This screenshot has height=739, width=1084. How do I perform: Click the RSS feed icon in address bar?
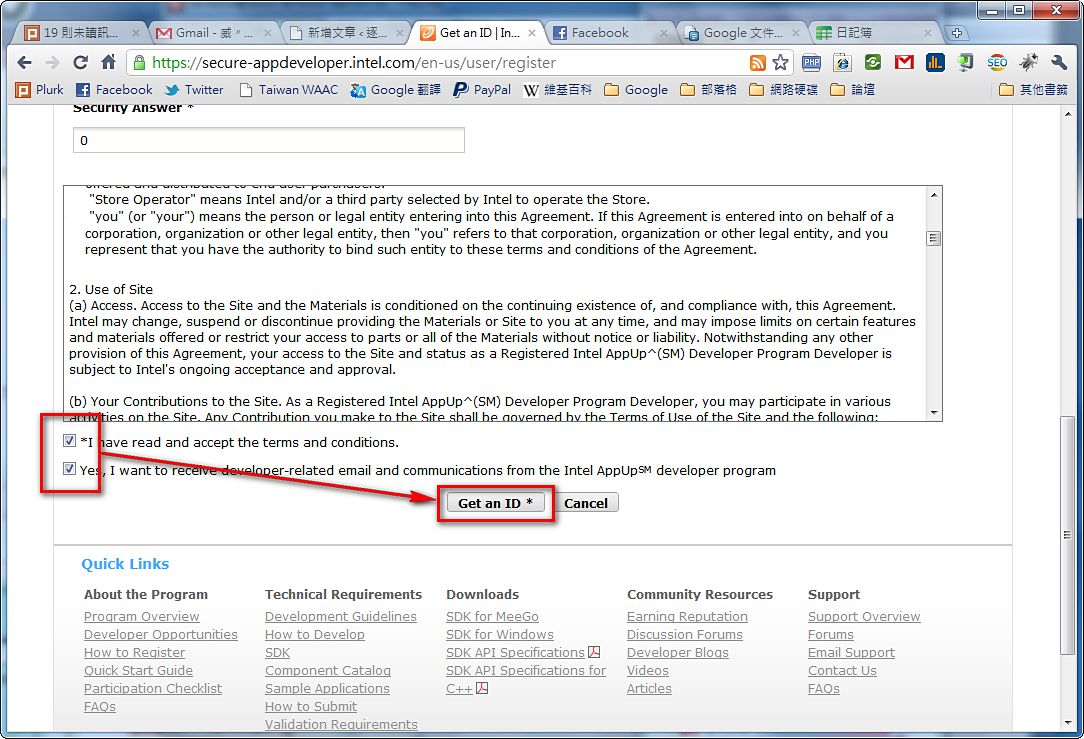tap(758, 63)
